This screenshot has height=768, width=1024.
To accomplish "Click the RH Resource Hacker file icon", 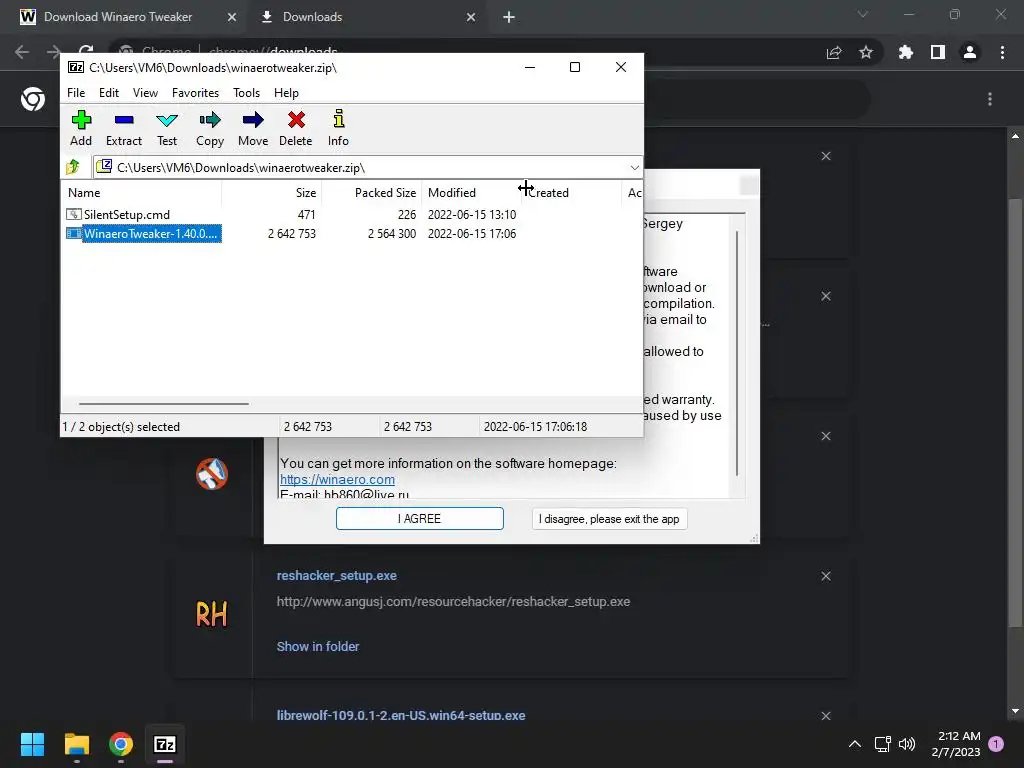I will [212, 614].
